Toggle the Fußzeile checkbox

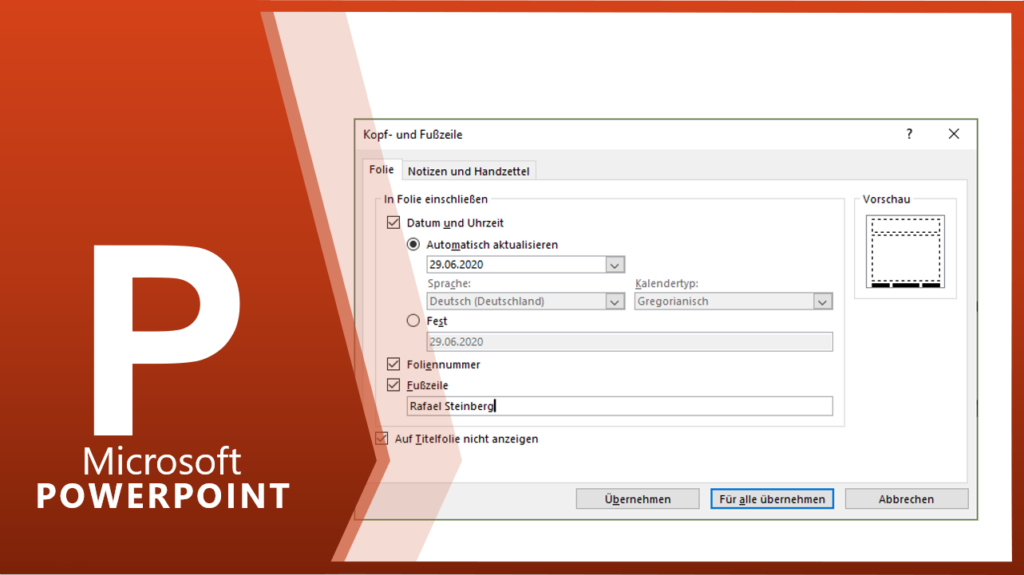click(x=393, y=385)
